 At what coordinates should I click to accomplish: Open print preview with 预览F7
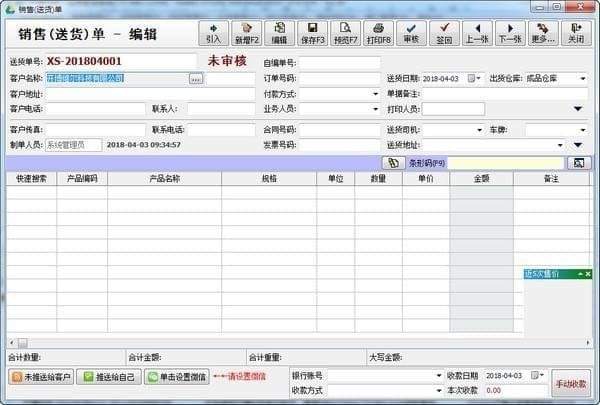(345, 33)
